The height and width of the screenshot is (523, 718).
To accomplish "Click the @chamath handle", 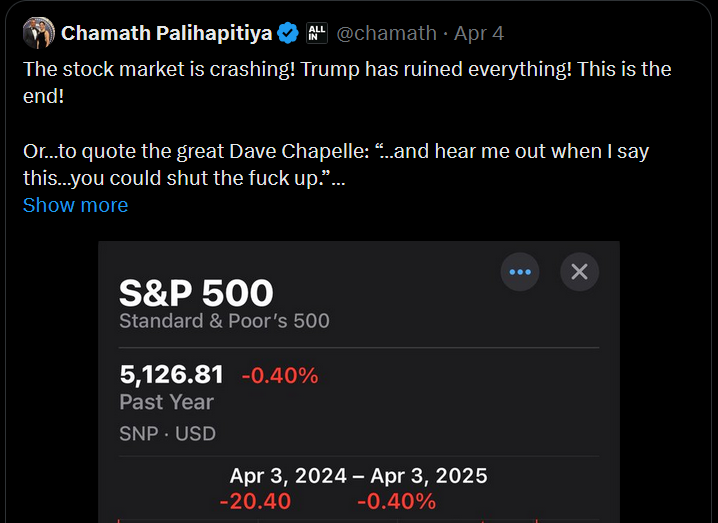I will (x=386, y=33).
